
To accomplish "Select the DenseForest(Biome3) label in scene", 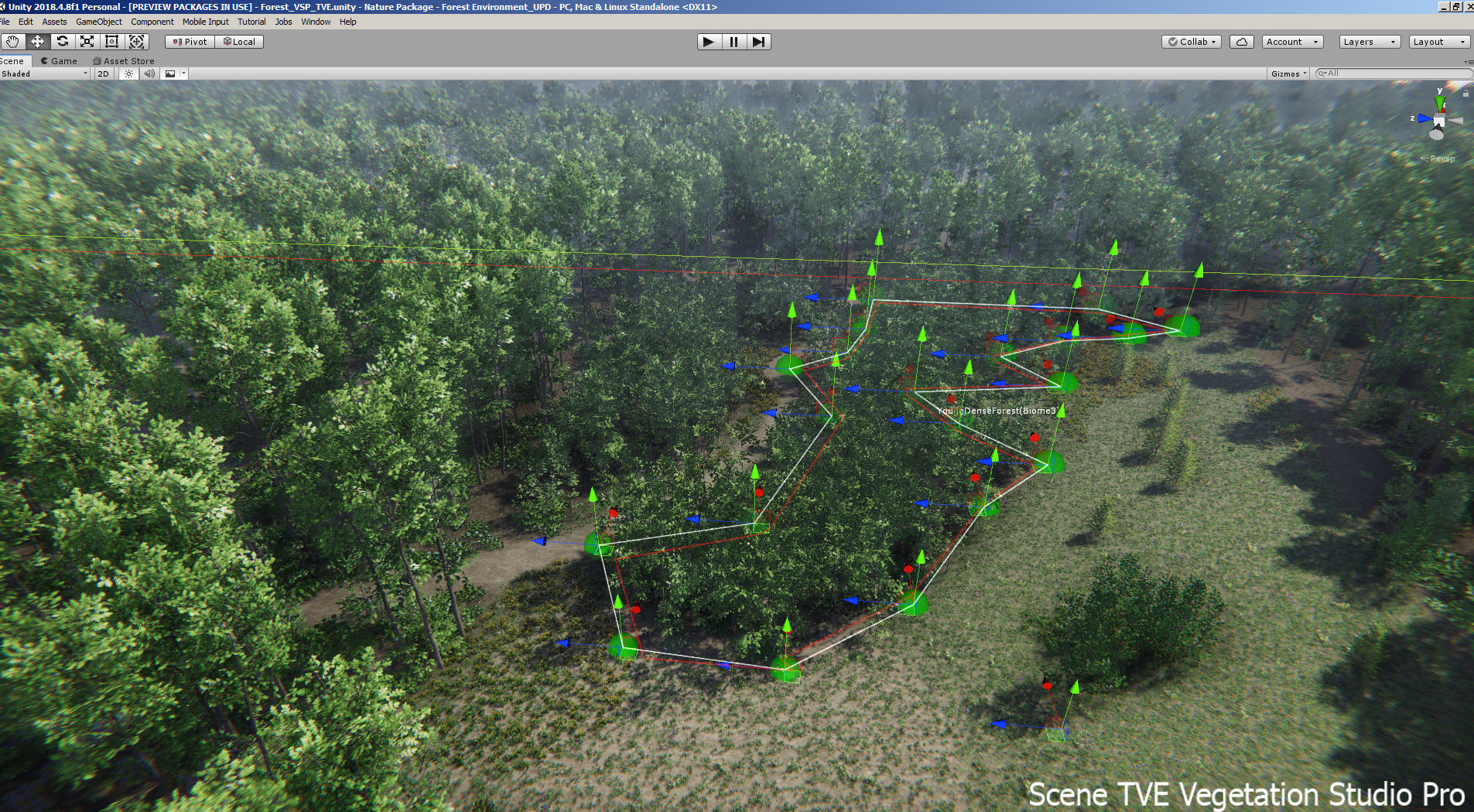I will pos(998,411).
